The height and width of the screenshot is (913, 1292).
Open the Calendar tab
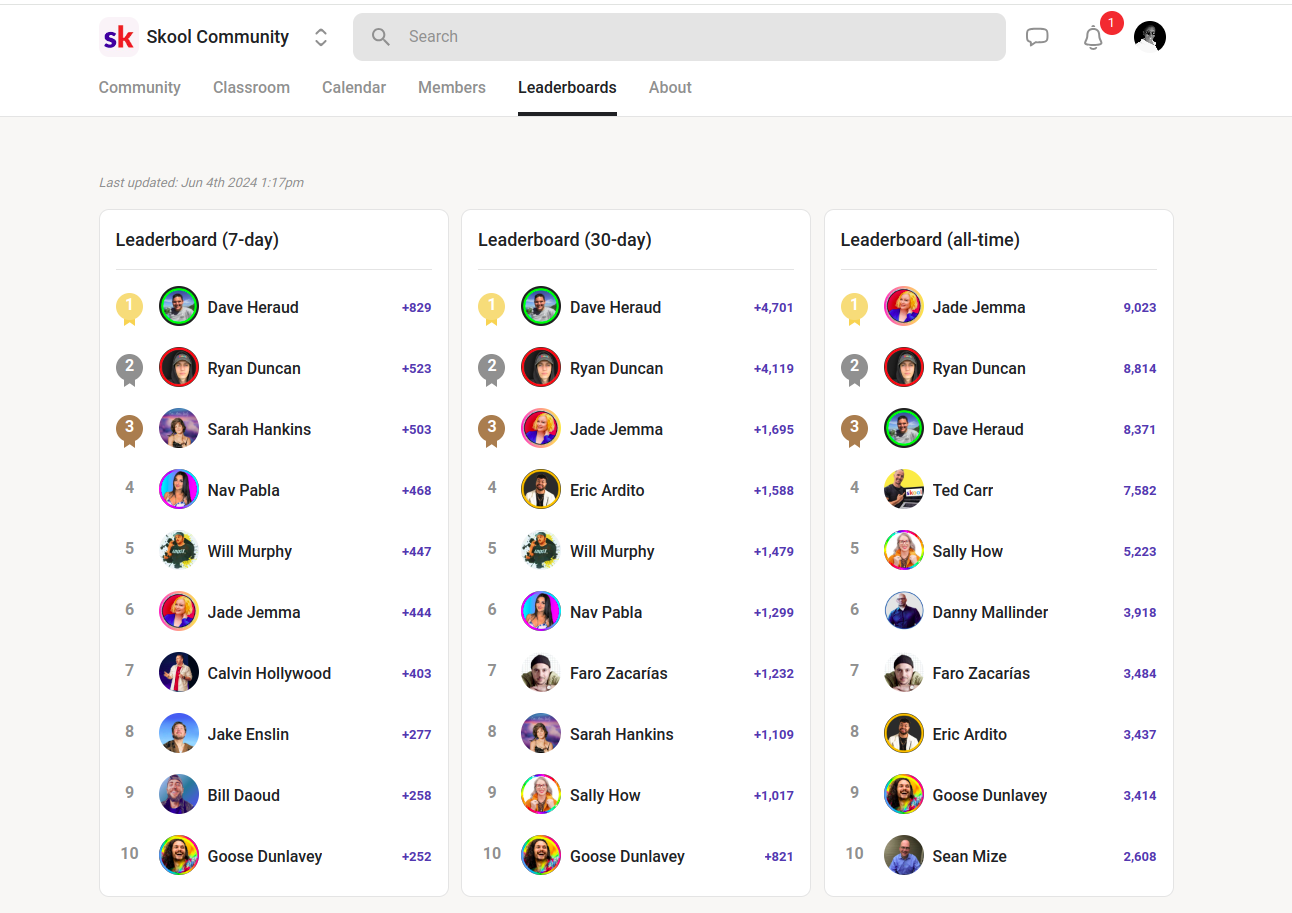(354, 87)
